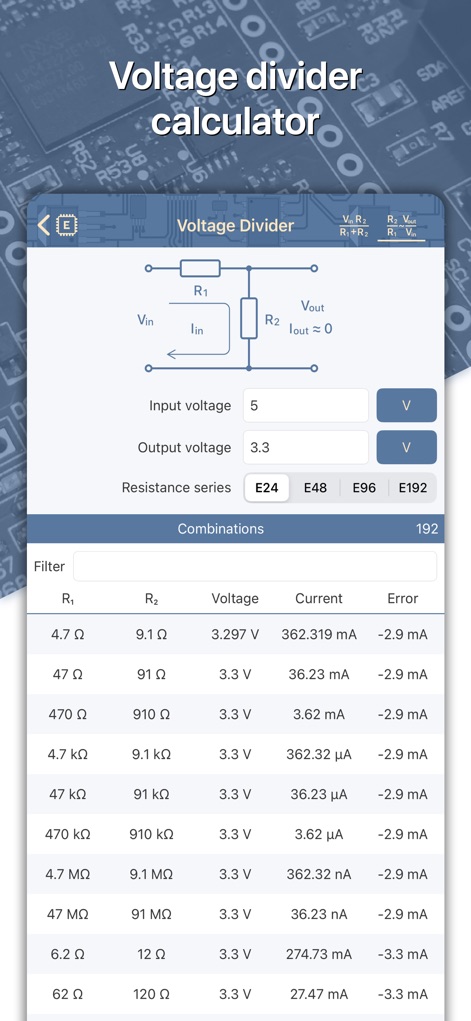Screen dimensions: 471x1021
Task: Select the E48 resistance series
Action: 315,488
